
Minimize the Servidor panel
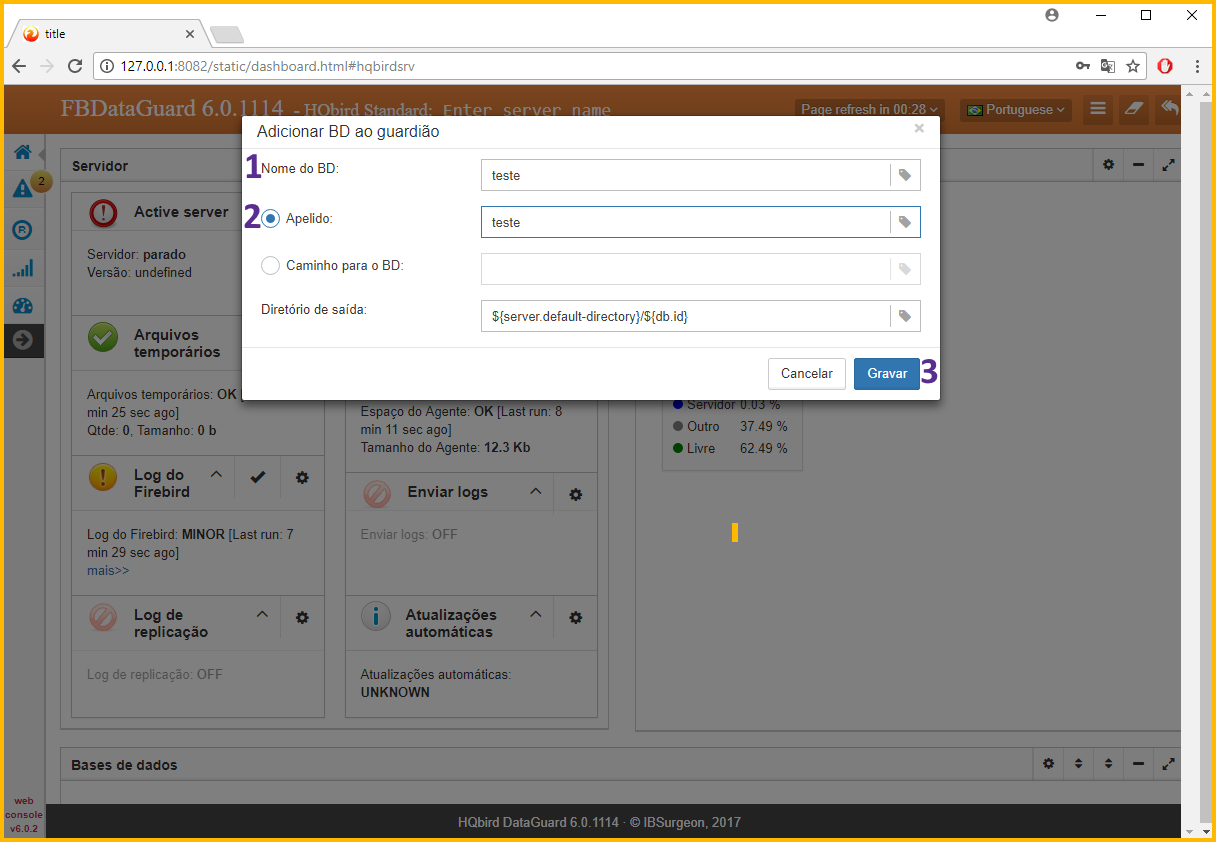(1138, 165)
